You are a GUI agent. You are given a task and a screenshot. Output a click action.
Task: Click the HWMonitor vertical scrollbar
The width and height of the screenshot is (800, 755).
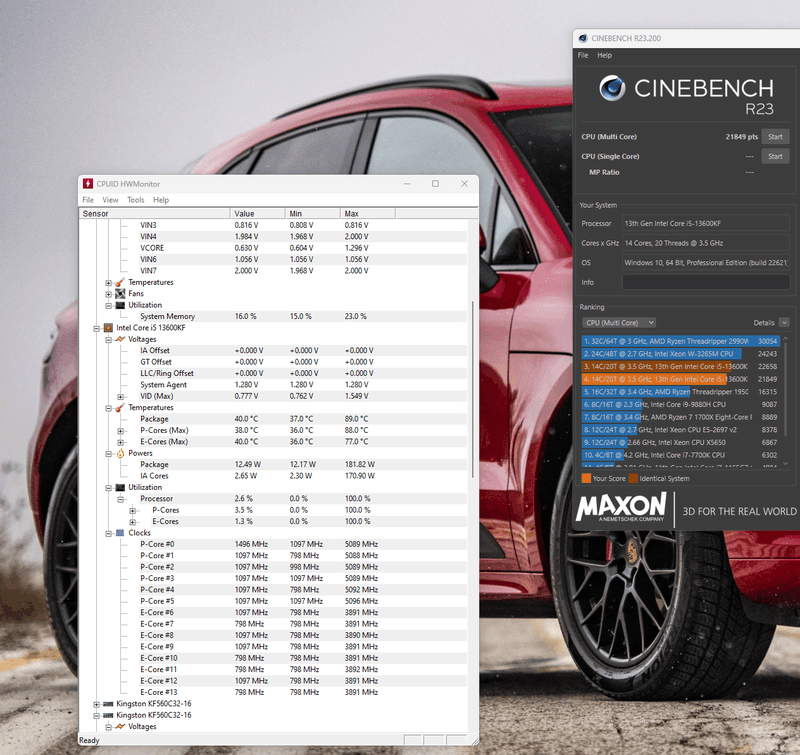473,389
